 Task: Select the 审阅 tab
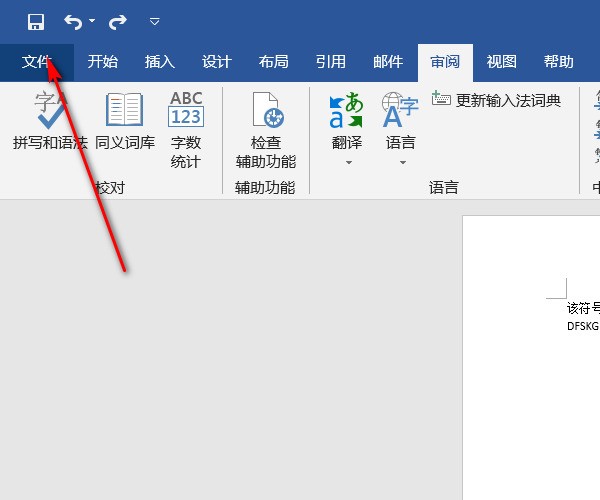click(445, 62)
